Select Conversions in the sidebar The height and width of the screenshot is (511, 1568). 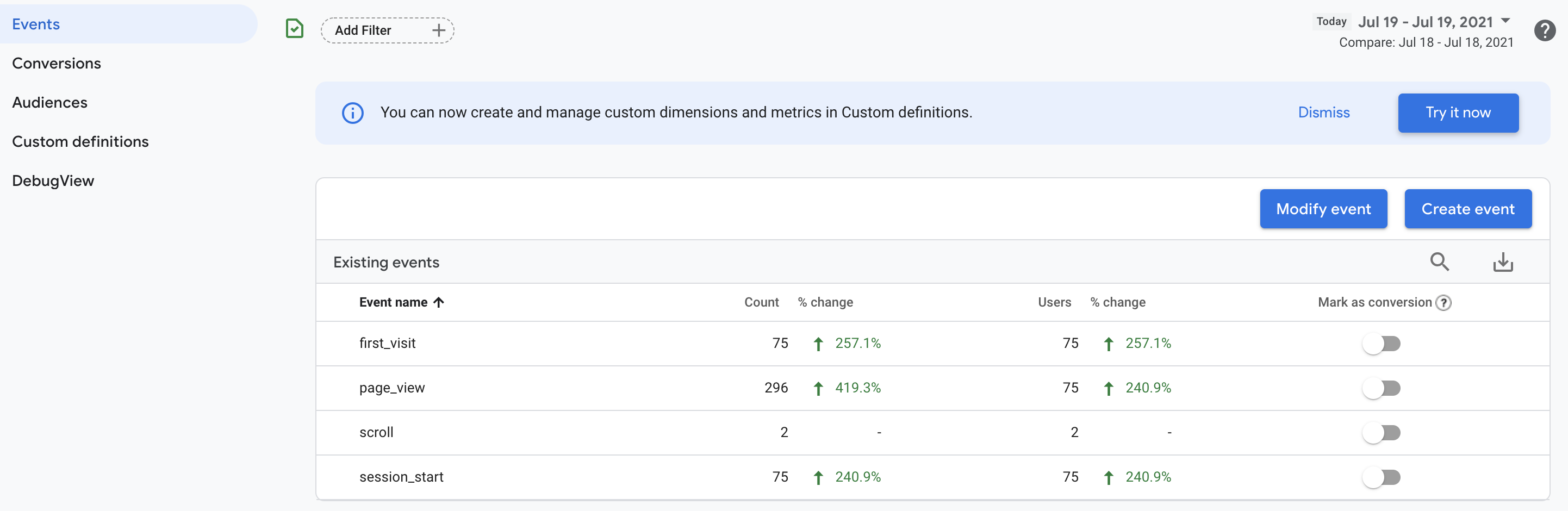coord(56,63)
